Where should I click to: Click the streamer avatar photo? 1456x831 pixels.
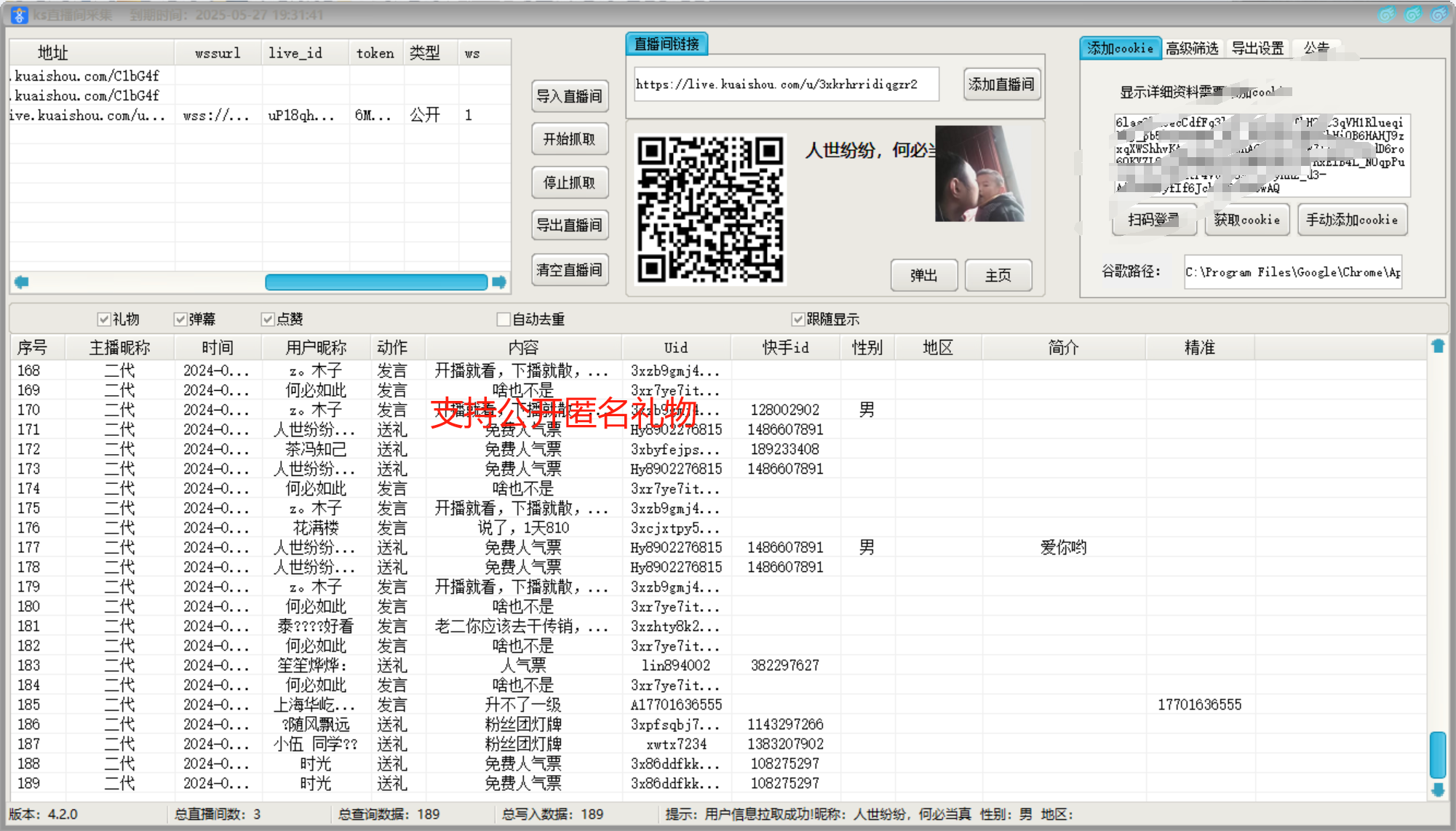tap(979, 173)
